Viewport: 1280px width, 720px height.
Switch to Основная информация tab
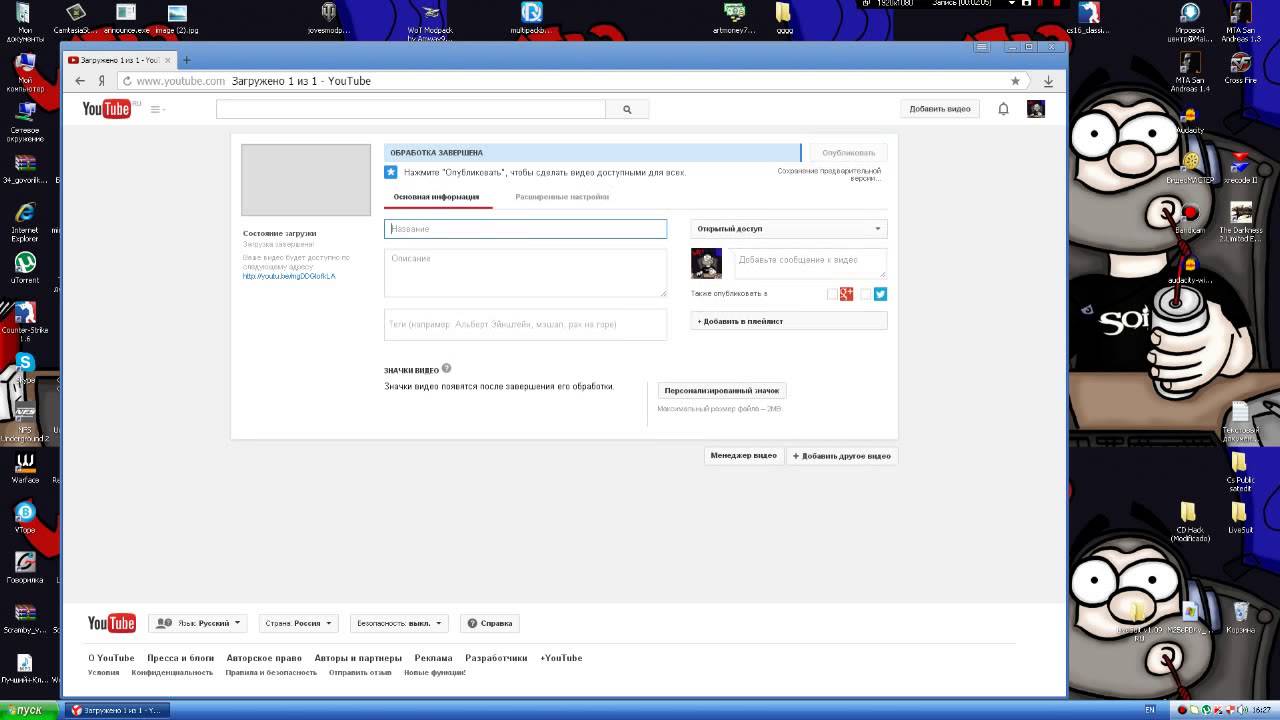(x=436, y=197)
